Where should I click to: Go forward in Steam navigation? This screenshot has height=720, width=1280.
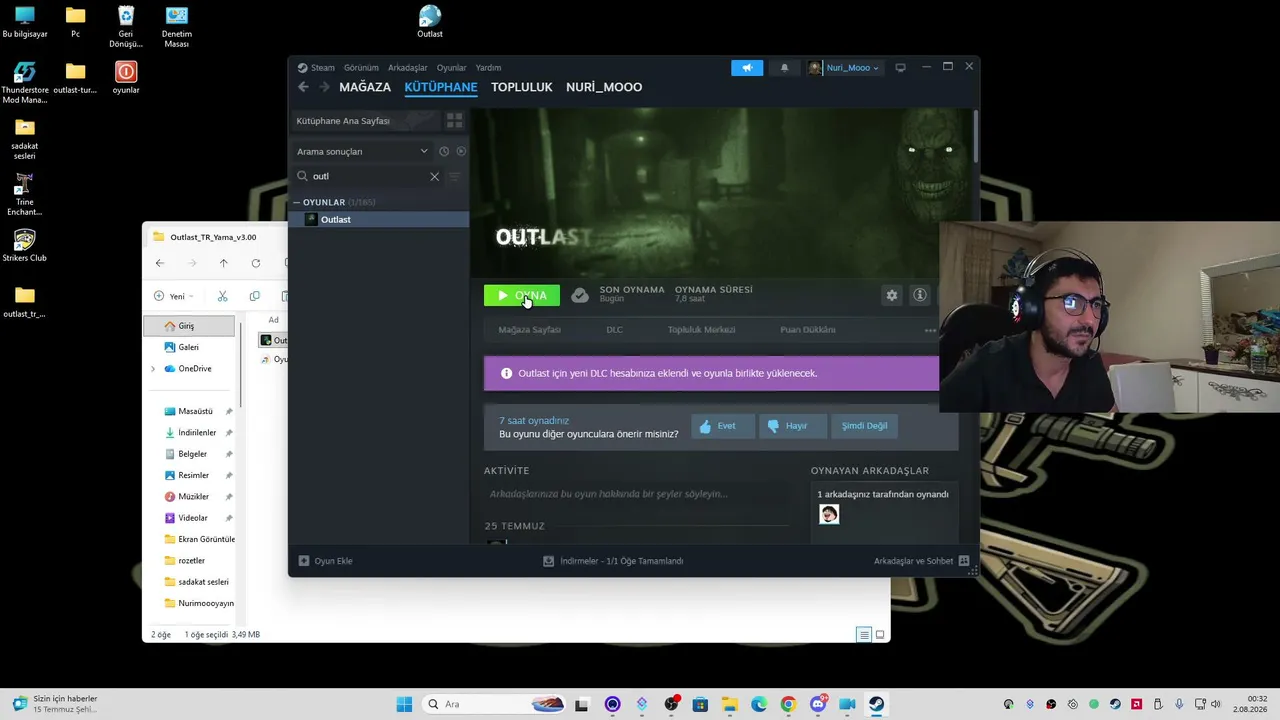click(323, 87)
